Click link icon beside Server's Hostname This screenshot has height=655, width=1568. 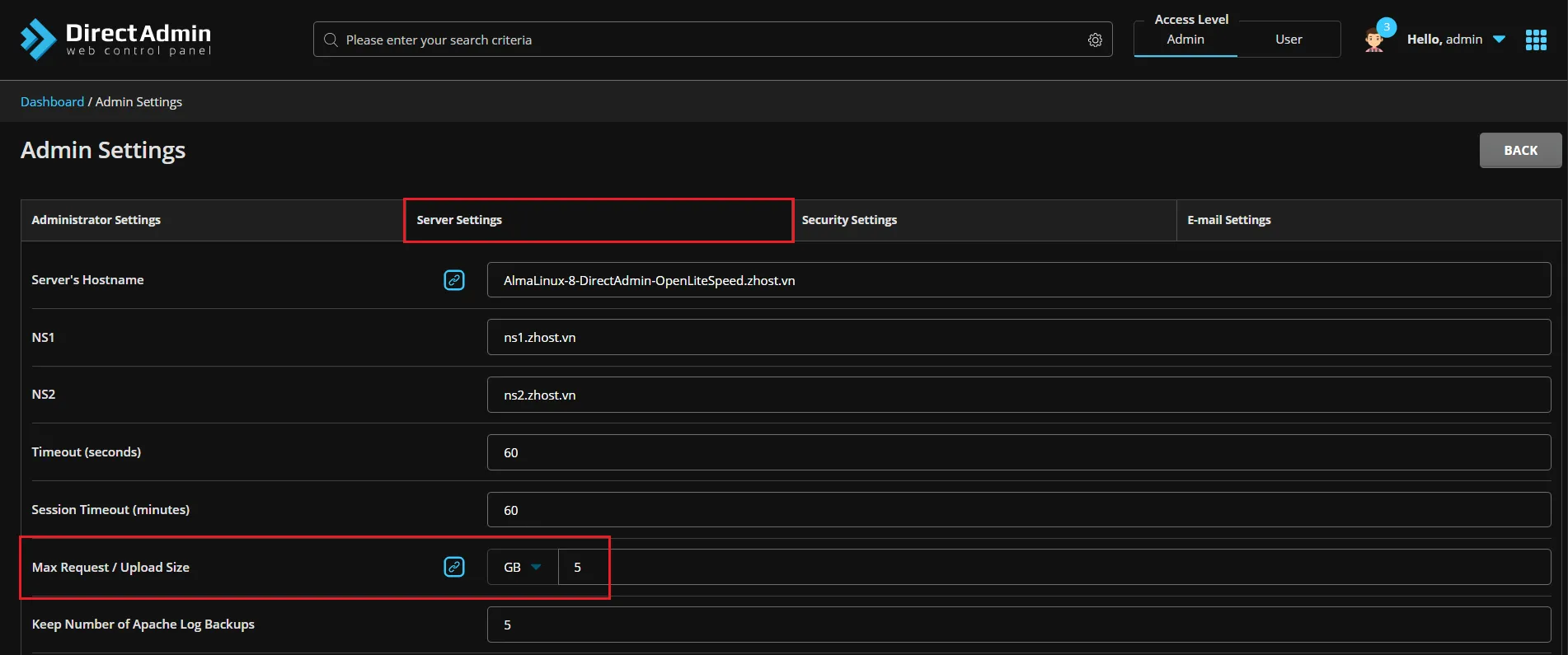click(x=454, y=280)
